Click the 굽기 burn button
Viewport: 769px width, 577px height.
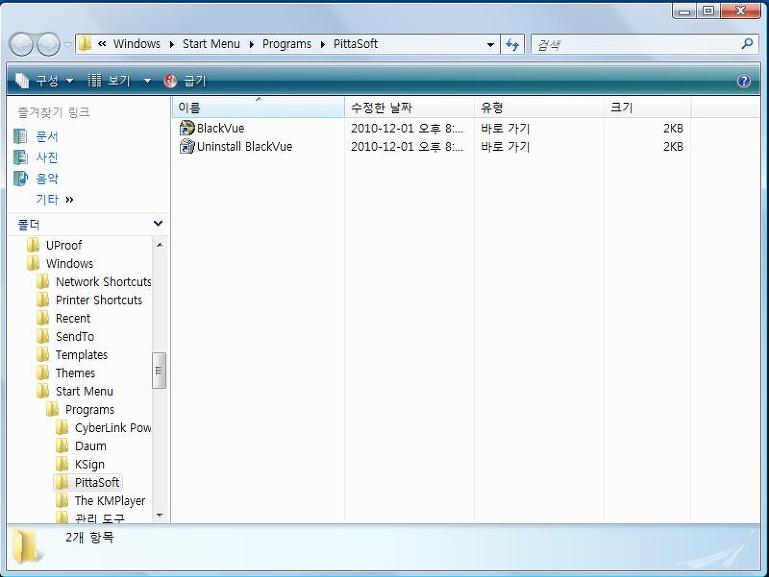coord(185,80)
